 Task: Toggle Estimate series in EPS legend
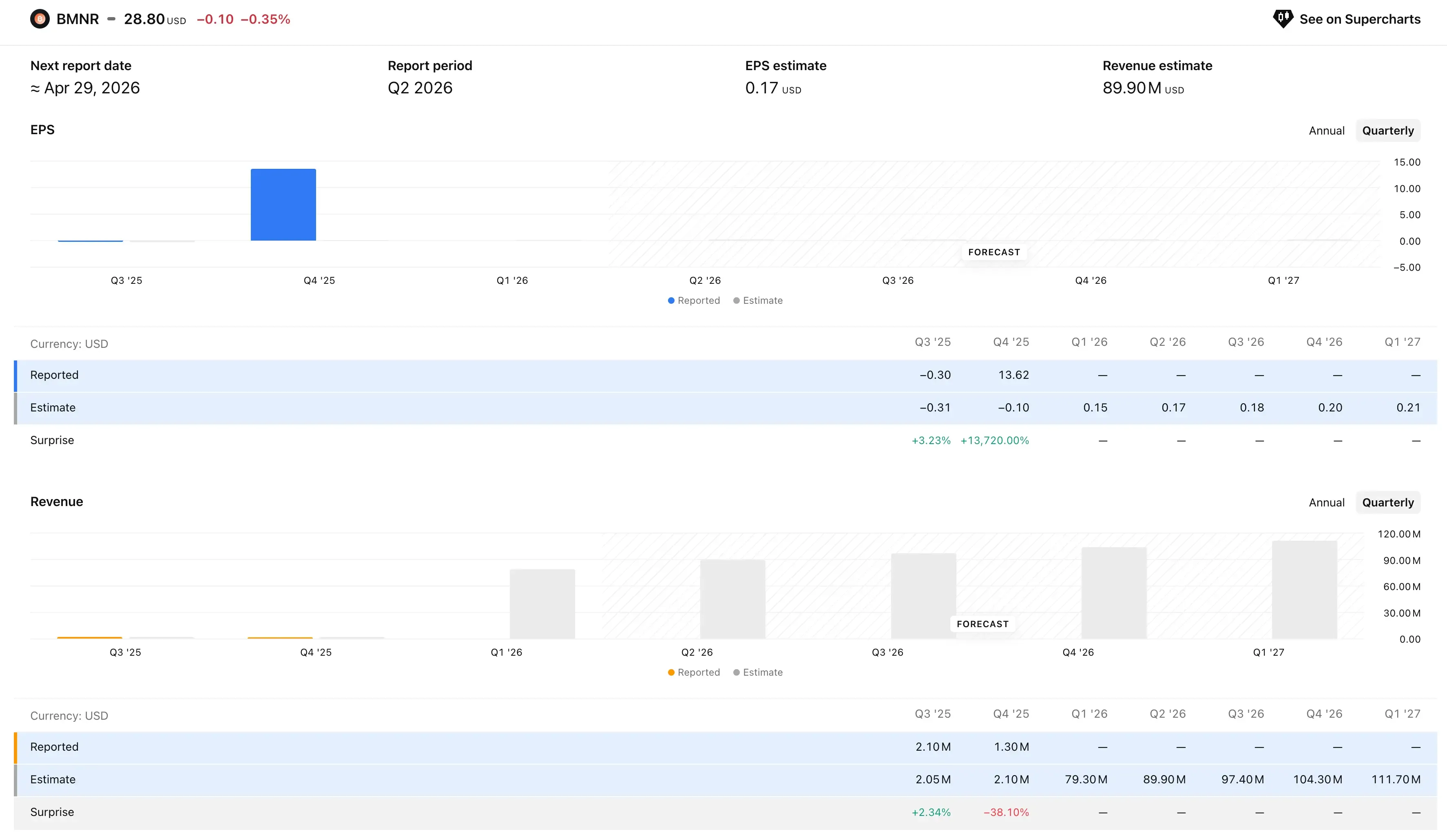click(757, 300)
